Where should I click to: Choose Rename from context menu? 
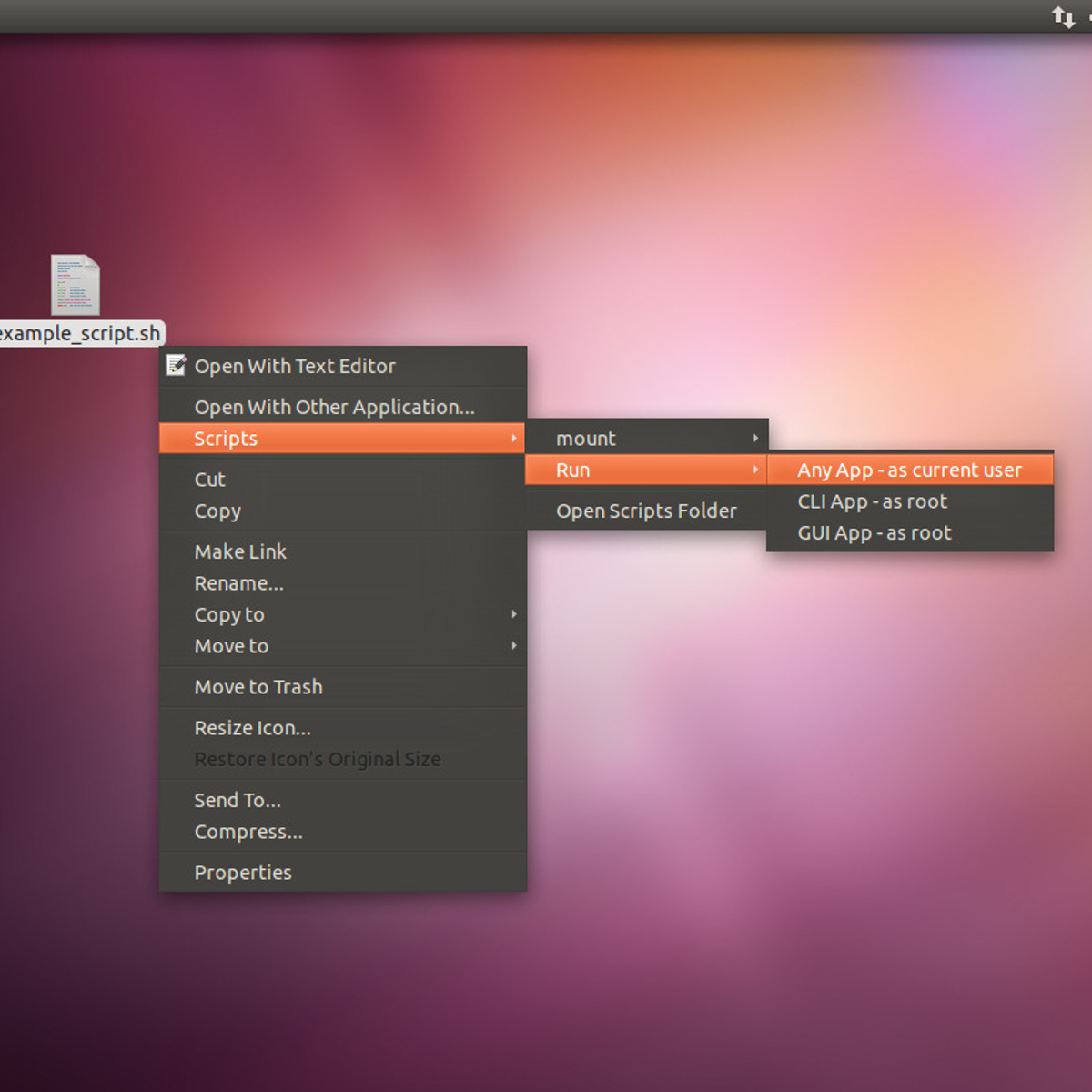pos(238,583)
